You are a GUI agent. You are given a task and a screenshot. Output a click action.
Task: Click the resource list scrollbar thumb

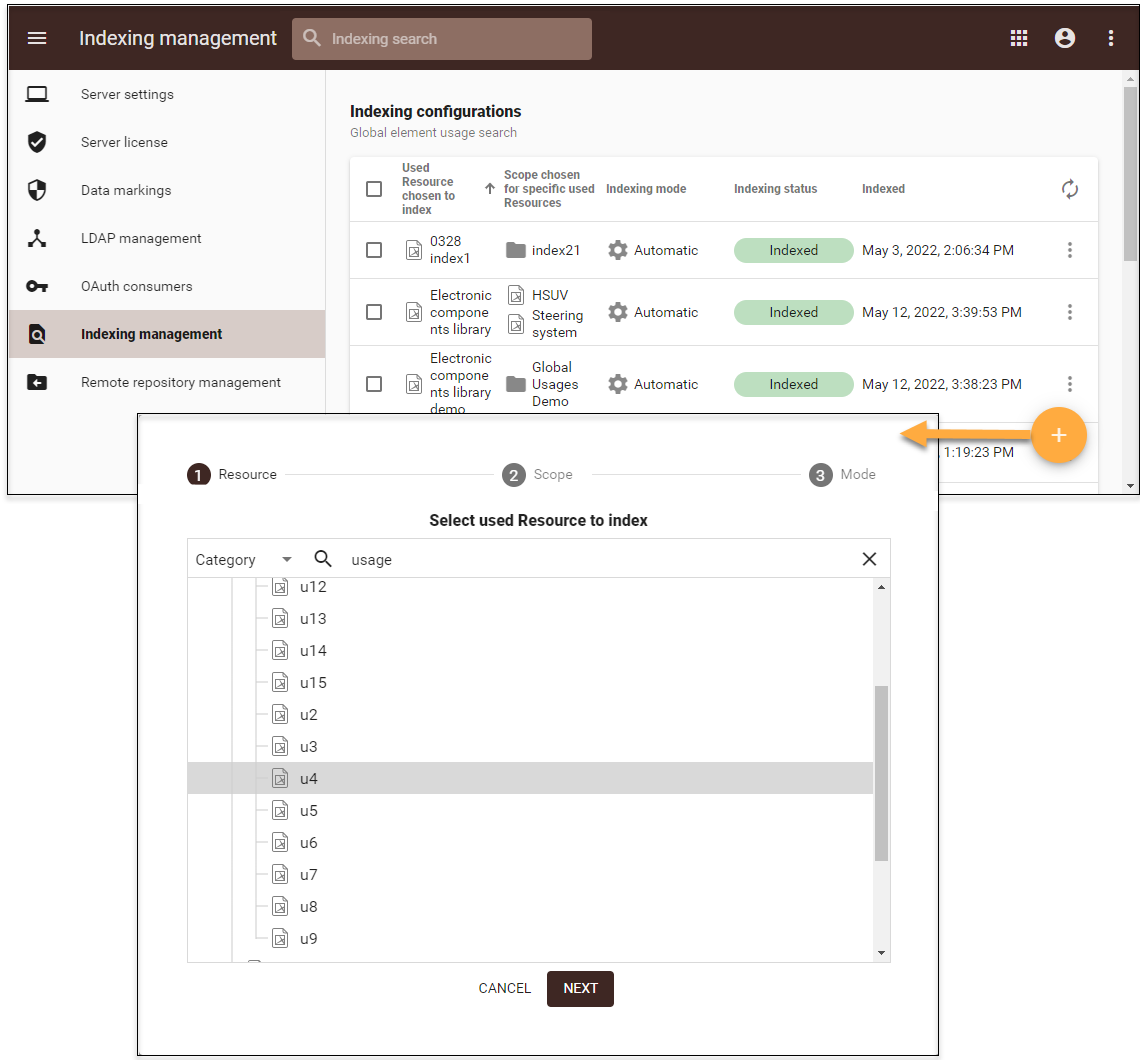pyautogui.click(x=881, y=773)
